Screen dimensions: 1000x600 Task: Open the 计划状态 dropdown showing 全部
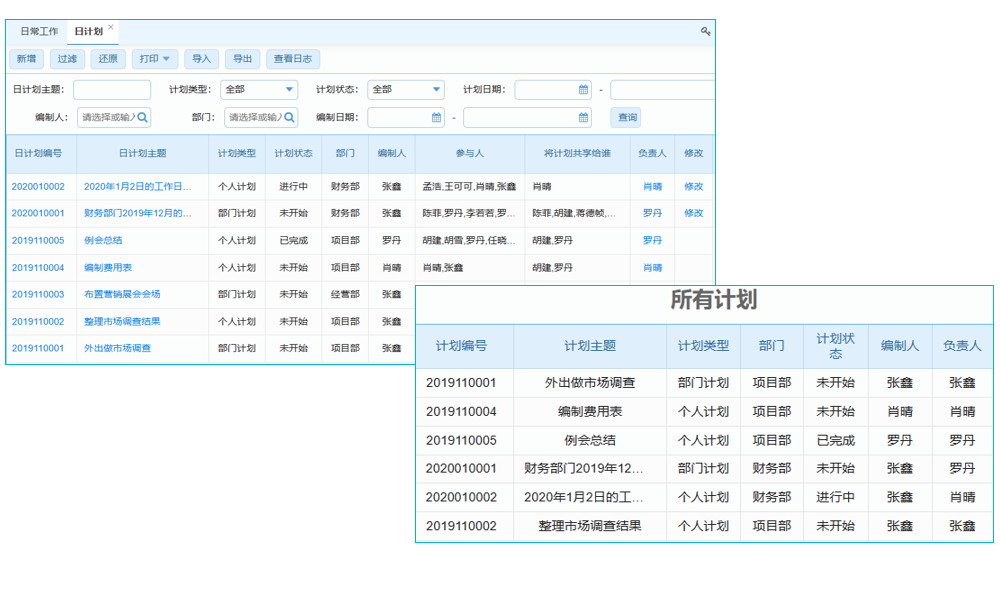coord(405,89)
